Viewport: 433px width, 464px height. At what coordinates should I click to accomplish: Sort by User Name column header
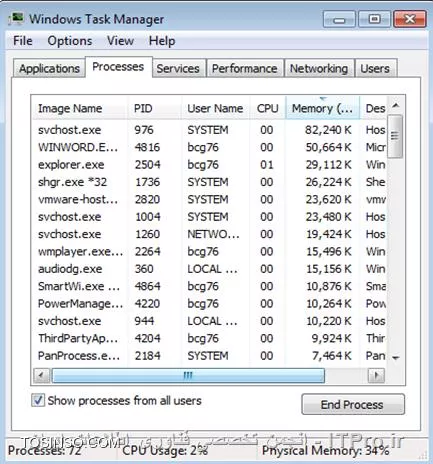click(216, 108)
